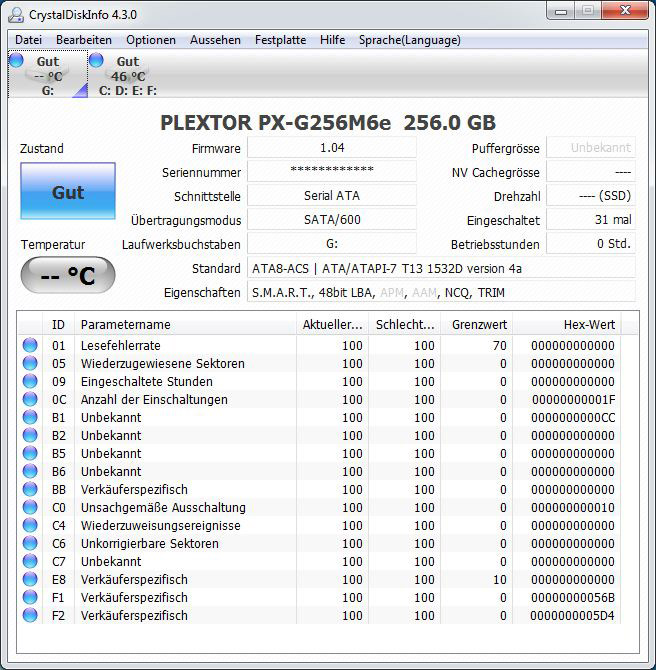This screenshot has width=656, height=670.
Task: Open the Festplatte menu
Action: (280, 40)
